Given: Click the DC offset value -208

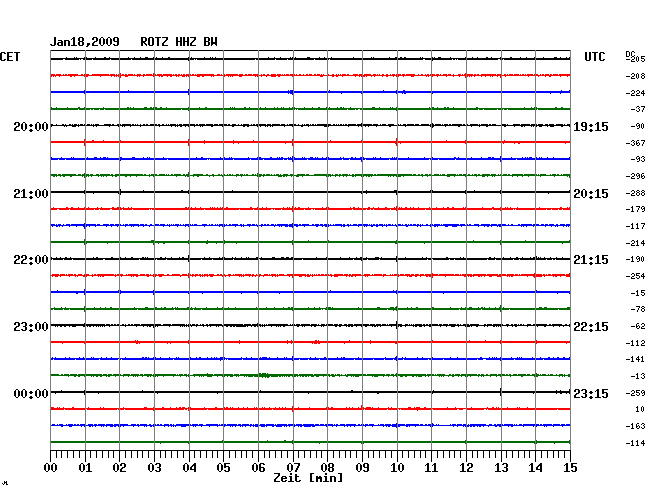Looking at the screenshot, I should click(x=635, y=76).
